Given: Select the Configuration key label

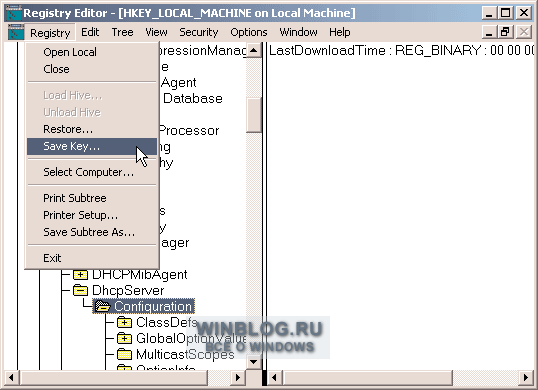Looking at the screenshot, I should (153, 306).
